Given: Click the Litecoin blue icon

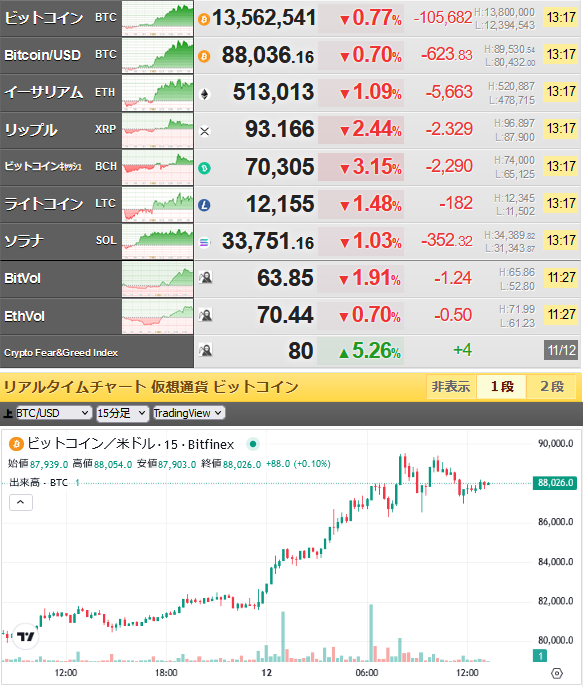Looking at the screenshot, I should pyautogui.click(x=204, y=205).
